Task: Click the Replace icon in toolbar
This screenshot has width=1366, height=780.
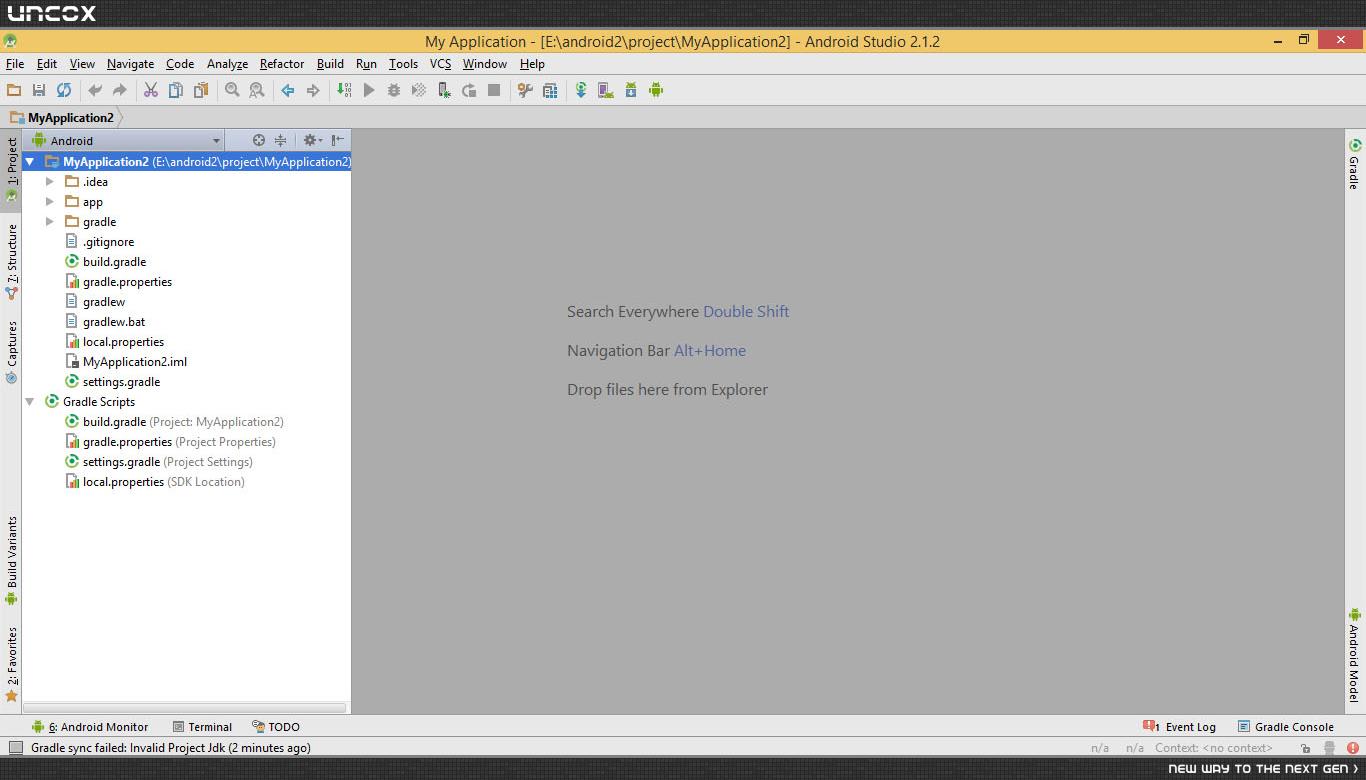Action: click(257, 90)
